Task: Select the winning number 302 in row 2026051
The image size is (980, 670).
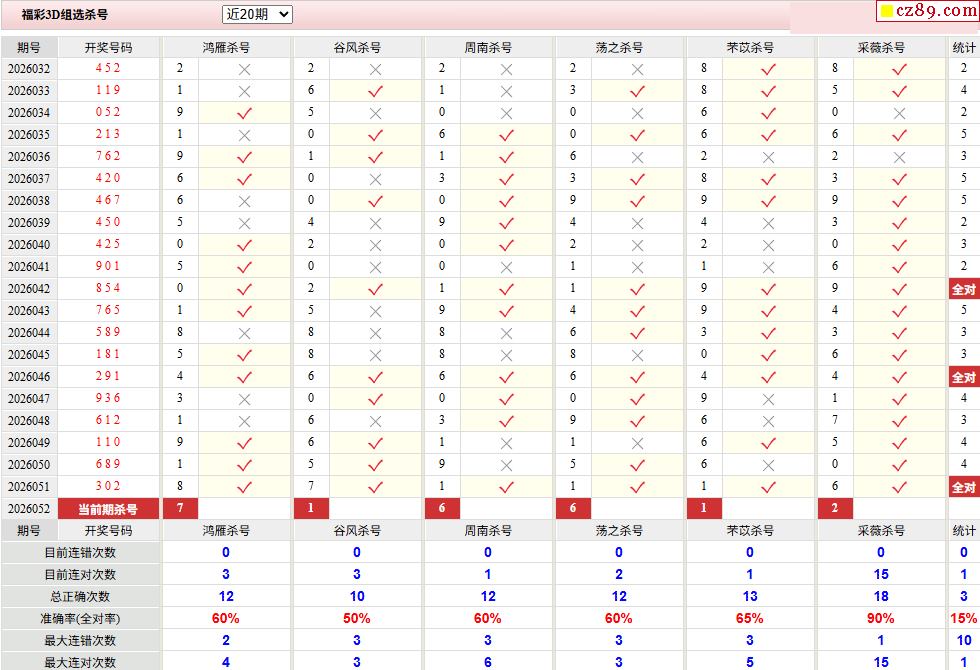Action: tap(108, 486)
